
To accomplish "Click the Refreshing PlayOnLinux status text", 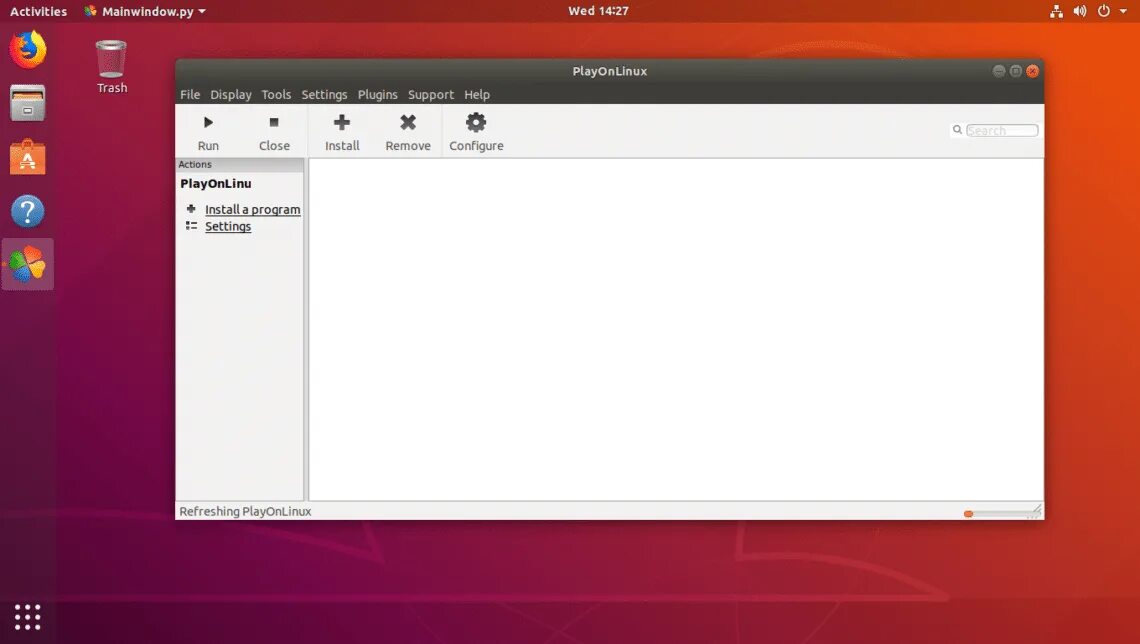I will 245,511.
